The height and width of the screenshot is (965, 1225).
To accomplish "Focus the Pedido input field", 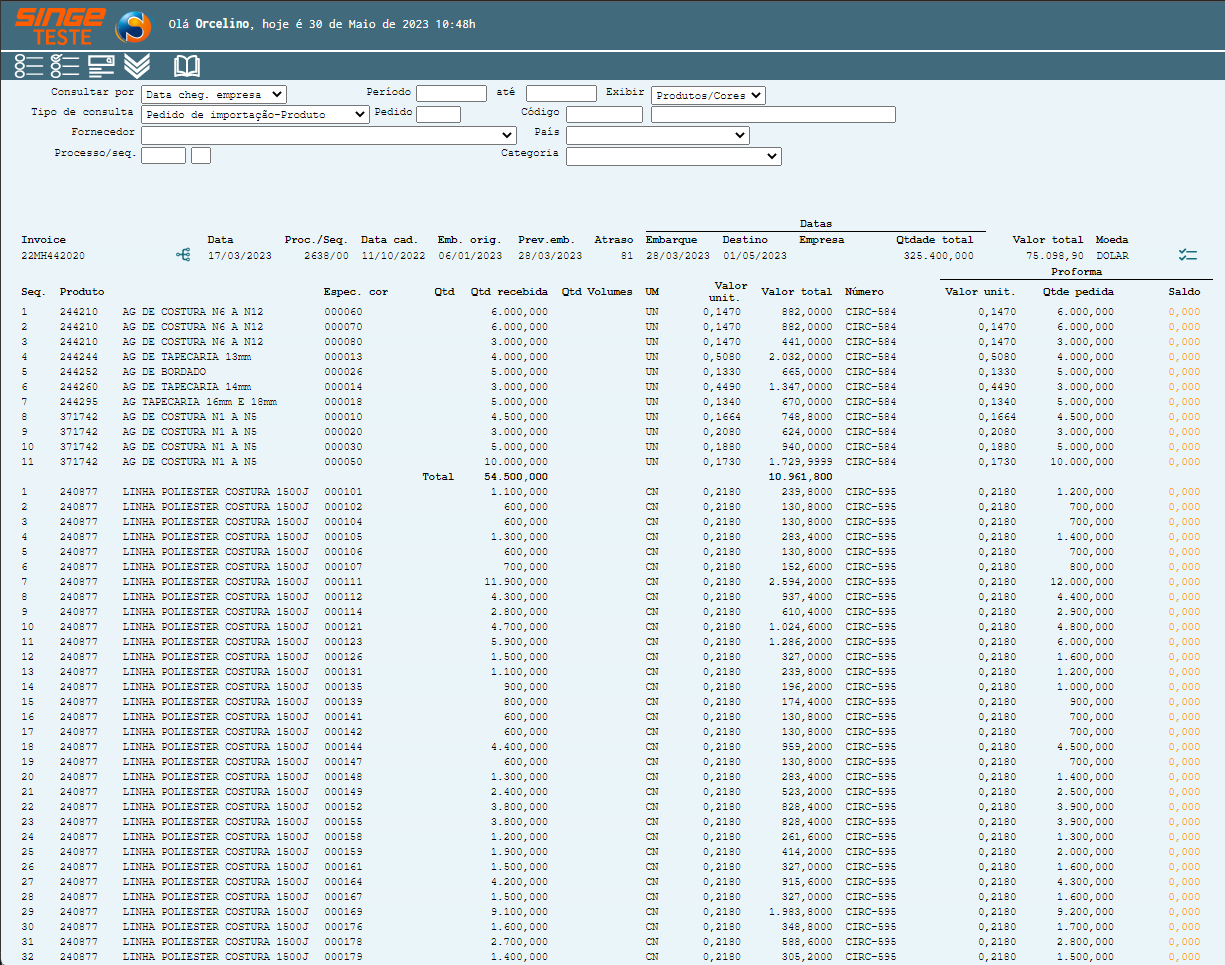I will point(438,115).
